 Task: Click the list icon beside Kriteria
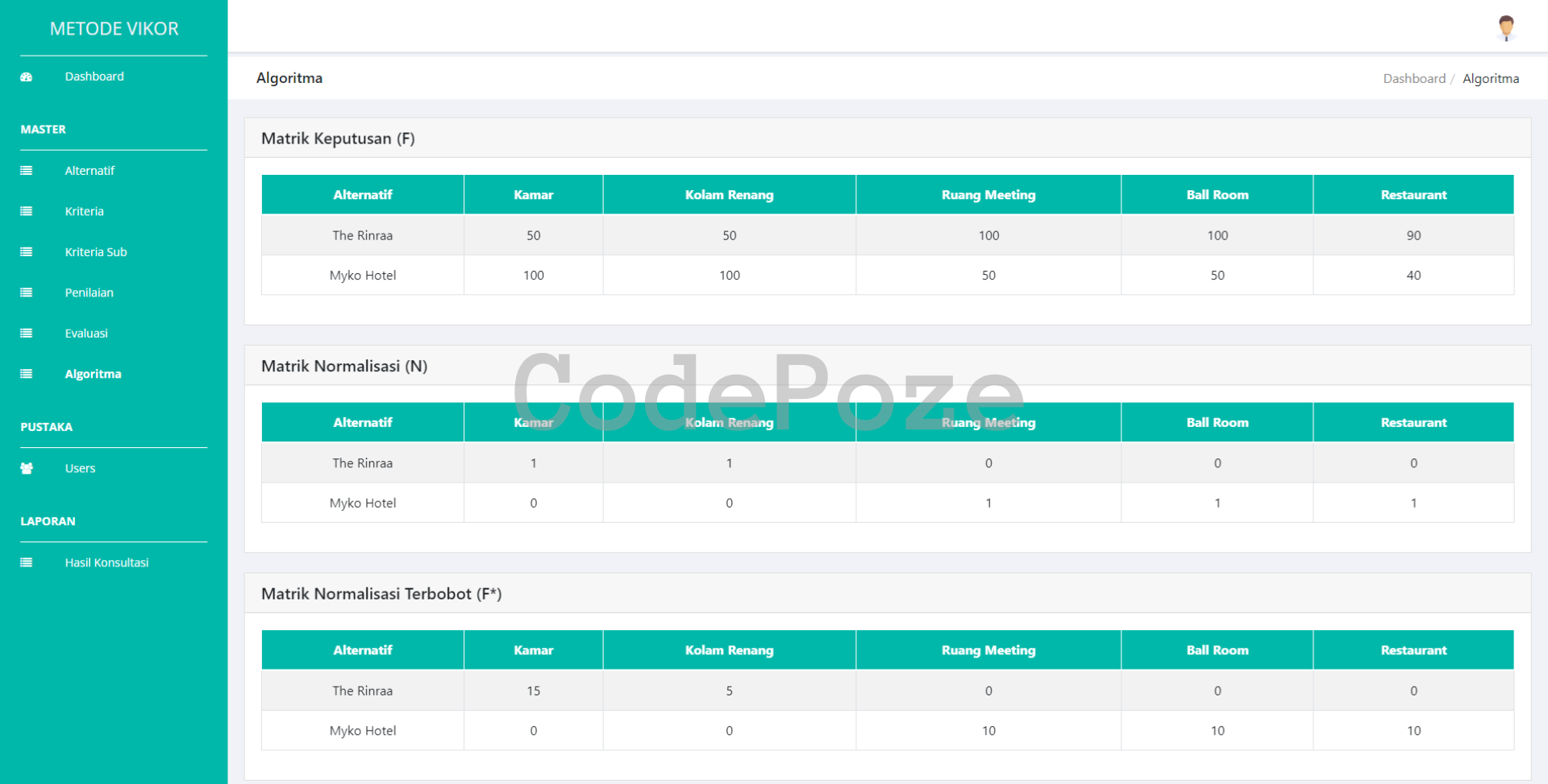click(x=27, y=211)
